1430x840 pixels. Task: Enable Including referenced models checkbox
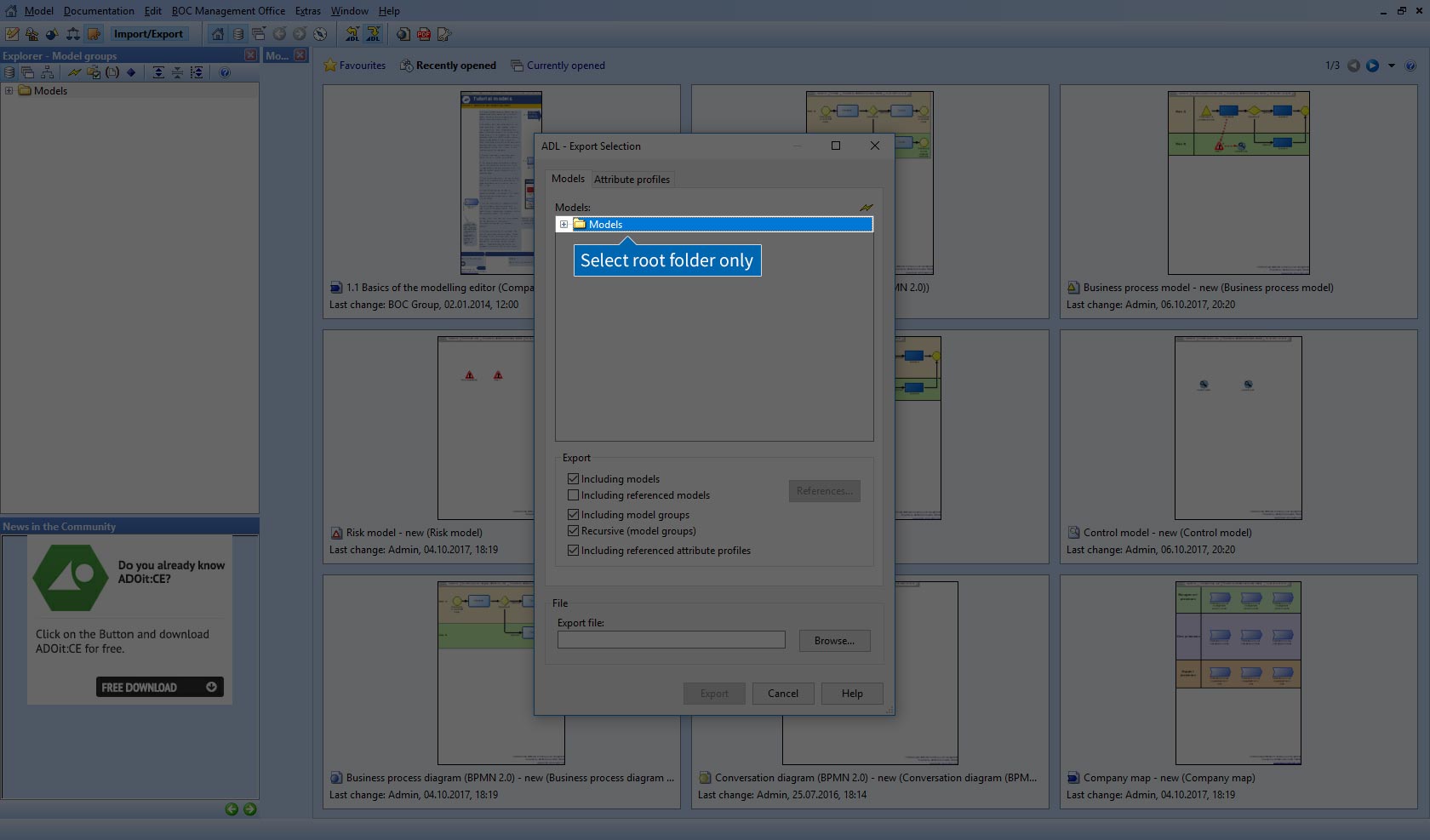pos(573,495)
